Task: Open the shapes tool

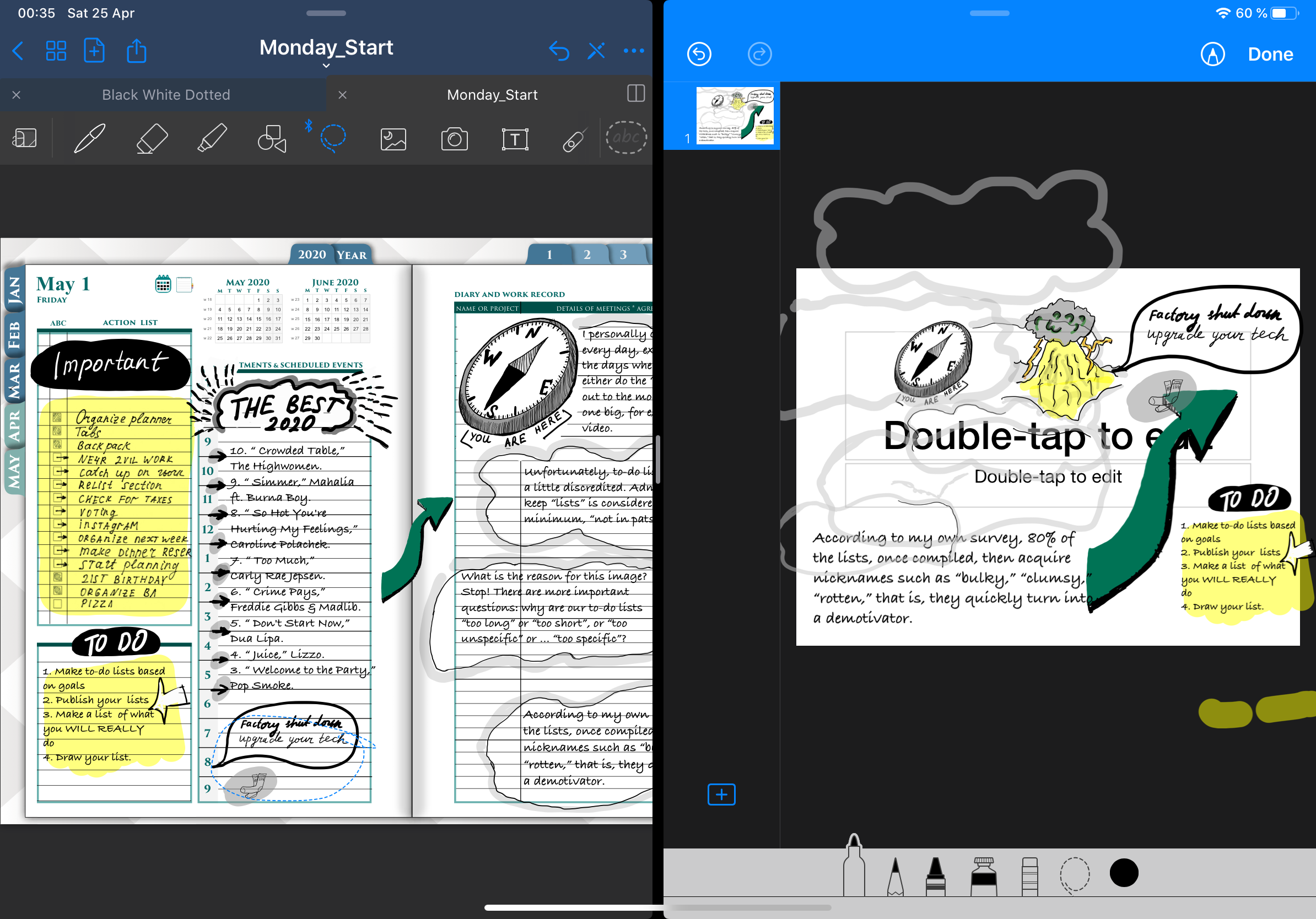Action: click(272, 138)
